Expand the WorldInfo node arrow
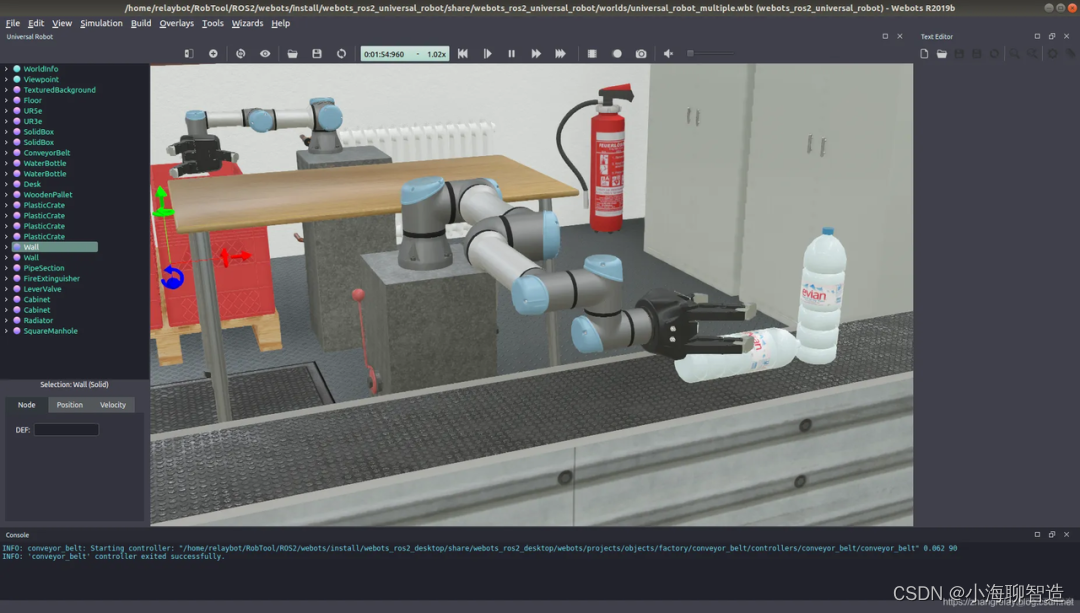Screen dimensions: 1080x613 point(6,69)
